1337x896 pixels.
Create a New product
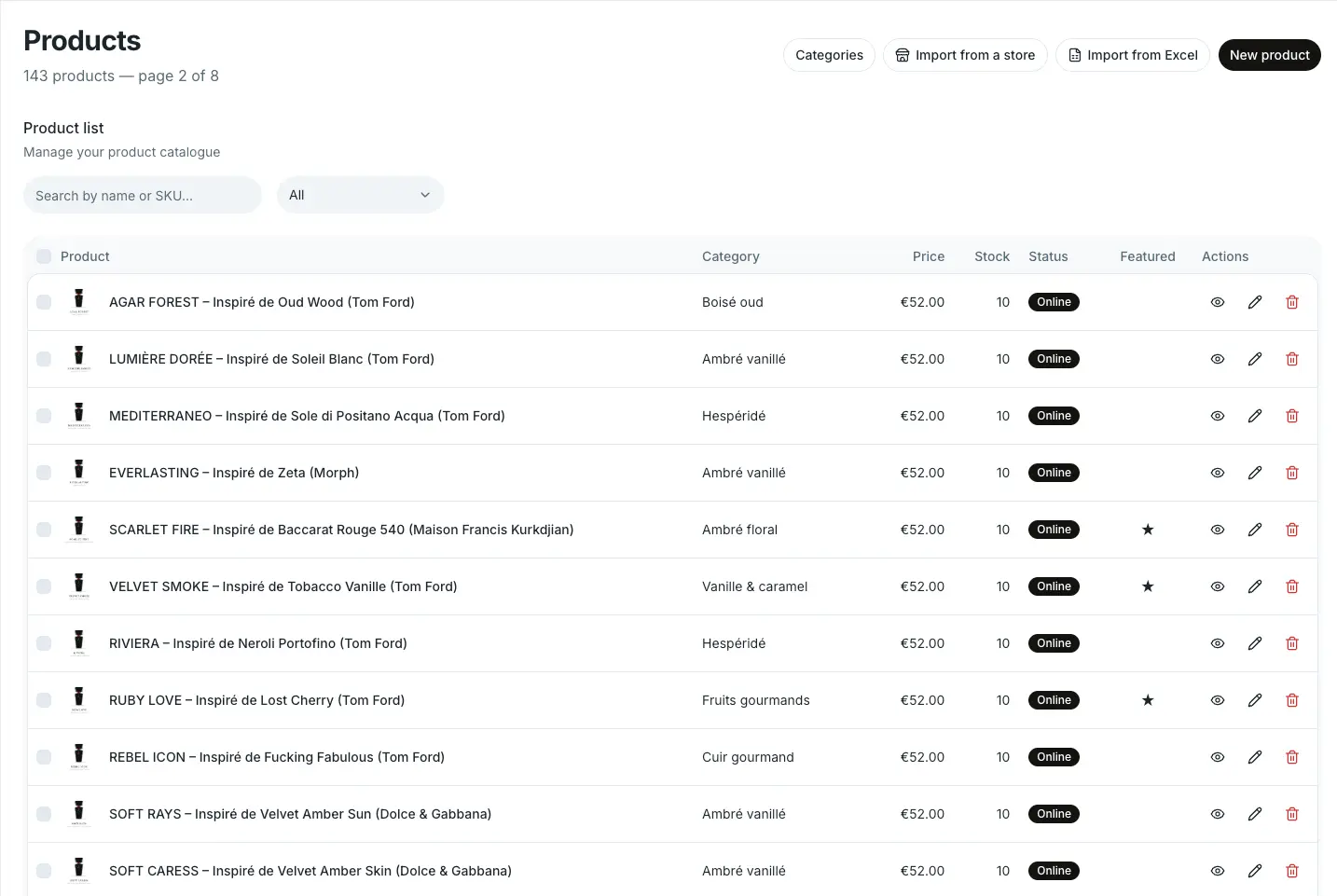pos(1269,55)
